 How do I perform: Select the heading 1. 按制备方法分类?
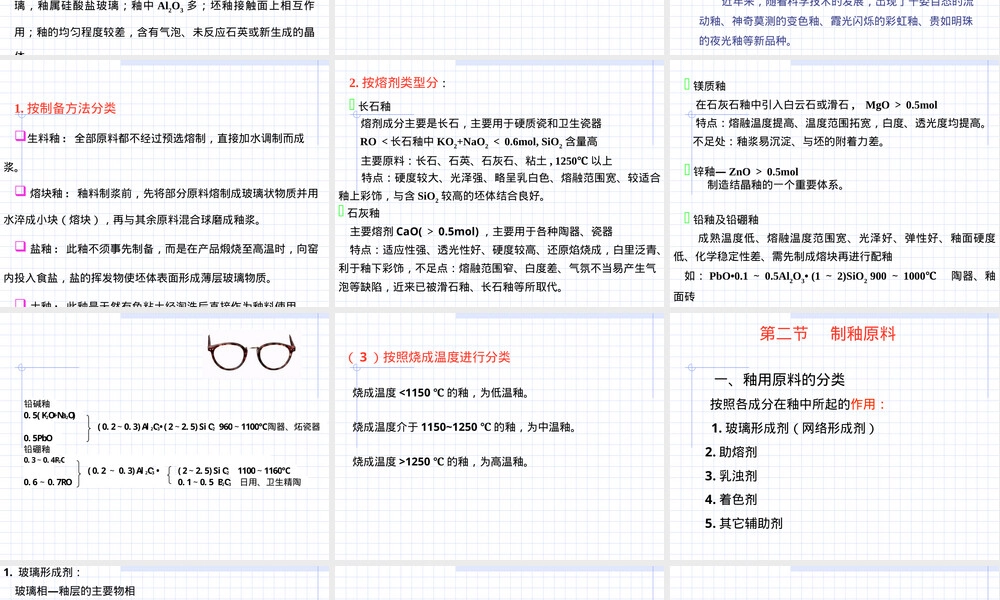65,108
